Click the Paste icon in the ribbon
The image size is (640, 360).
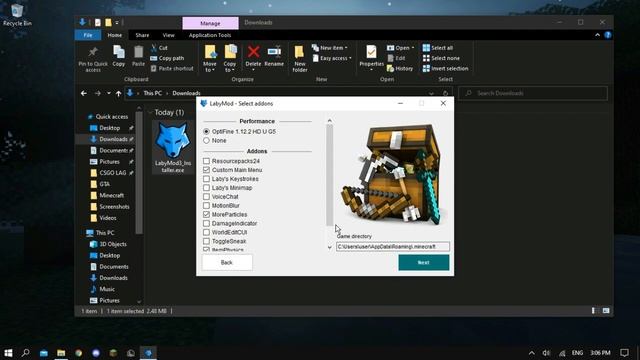pyautogui.click(x=138, y=52)
